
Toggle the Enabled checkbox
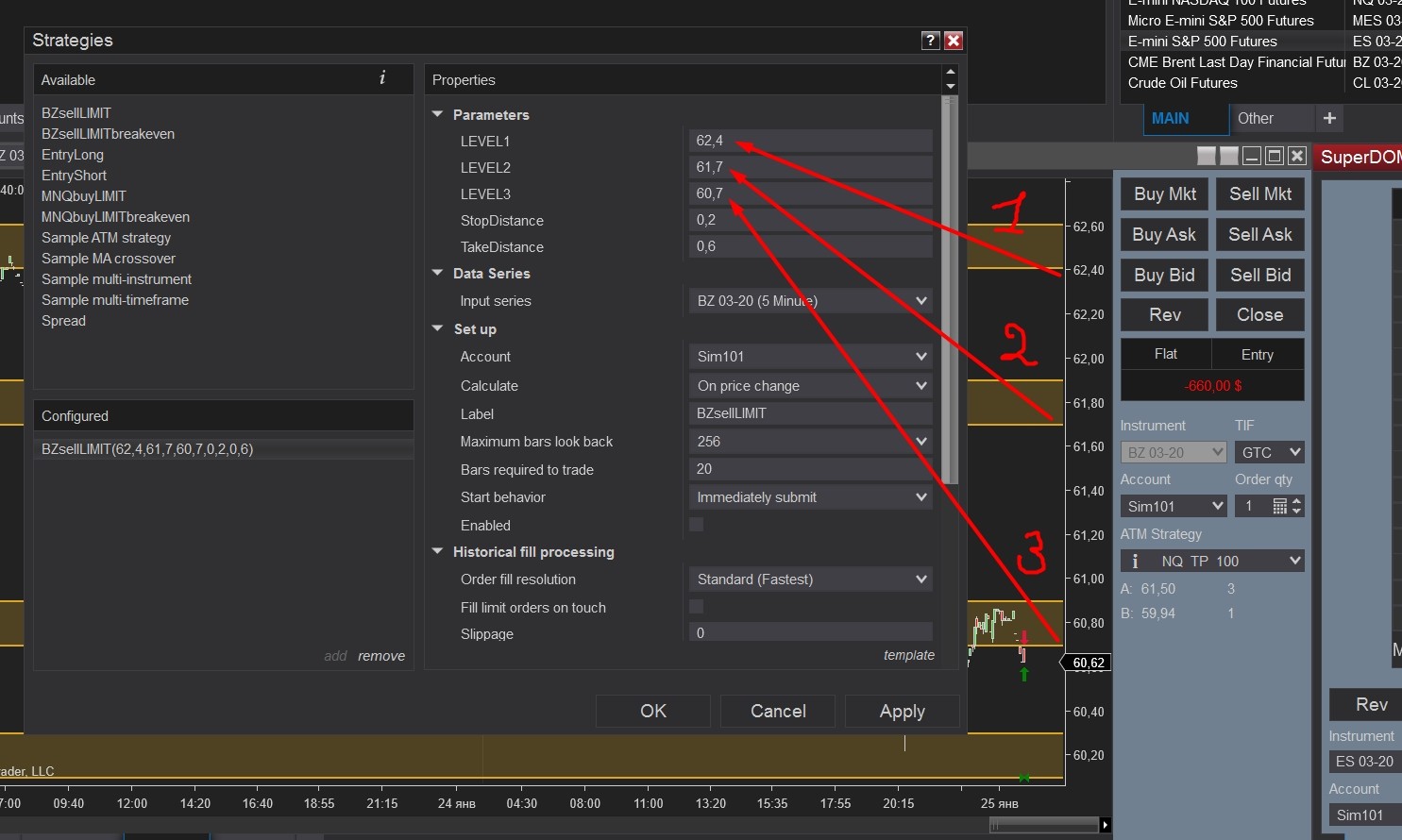coord(696,525)
